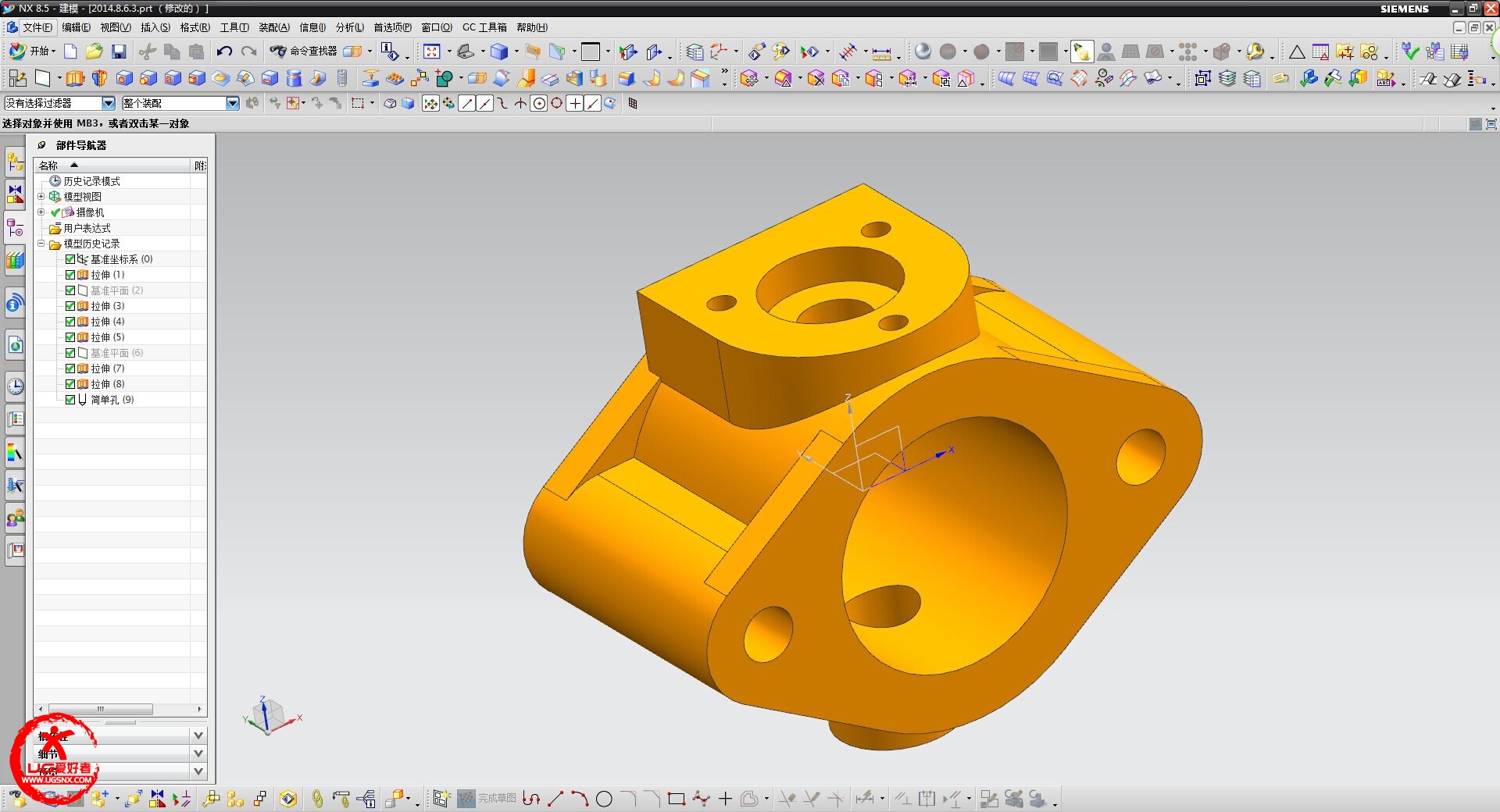Viewport: 1500px width, 812px height.
Task: Click the Pattern Feature icon
Action: click(x=395, y=78)
